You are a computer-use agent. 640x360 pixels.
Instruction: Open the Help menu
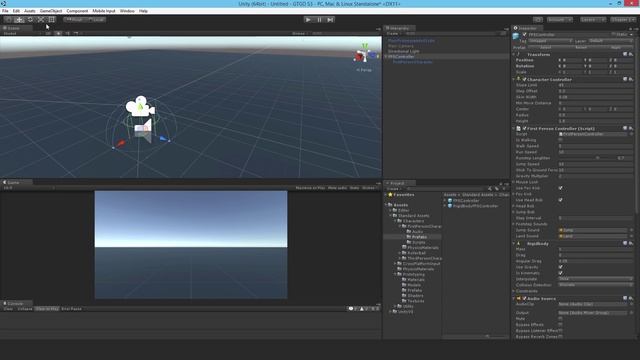143,11
